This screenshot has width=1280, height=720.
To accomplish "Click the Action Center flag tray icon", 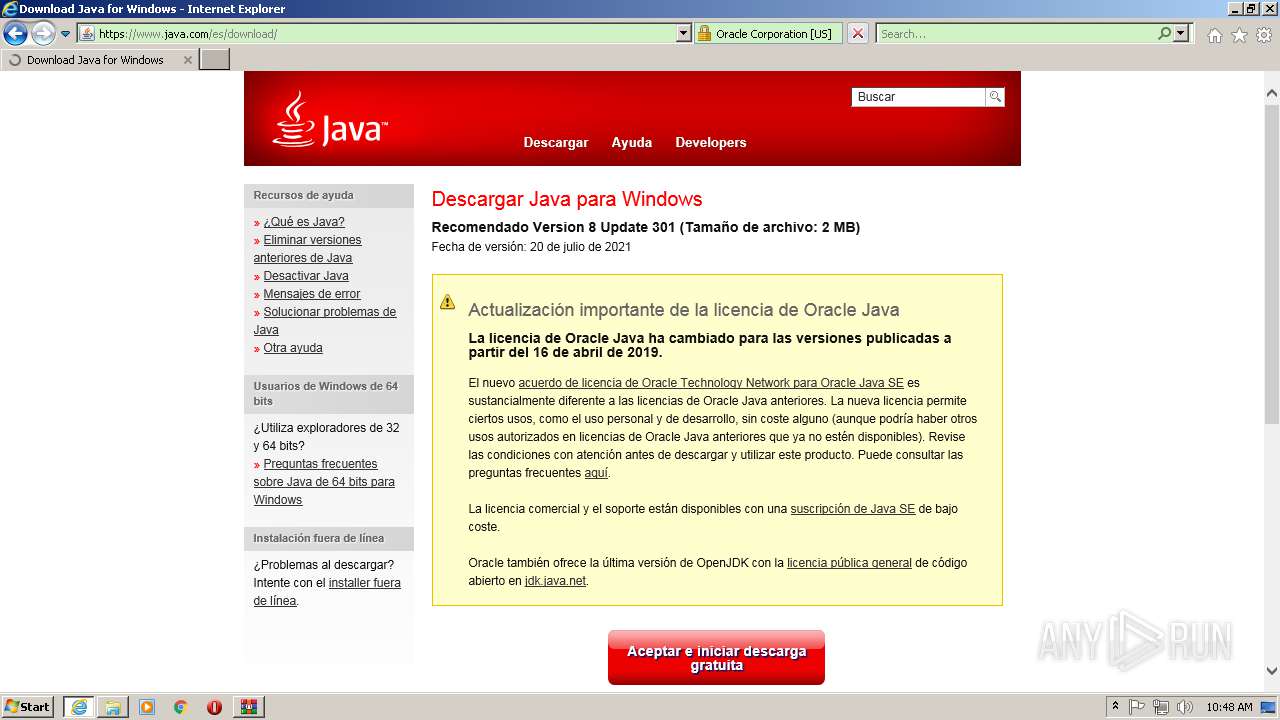I will point(1137,707).
